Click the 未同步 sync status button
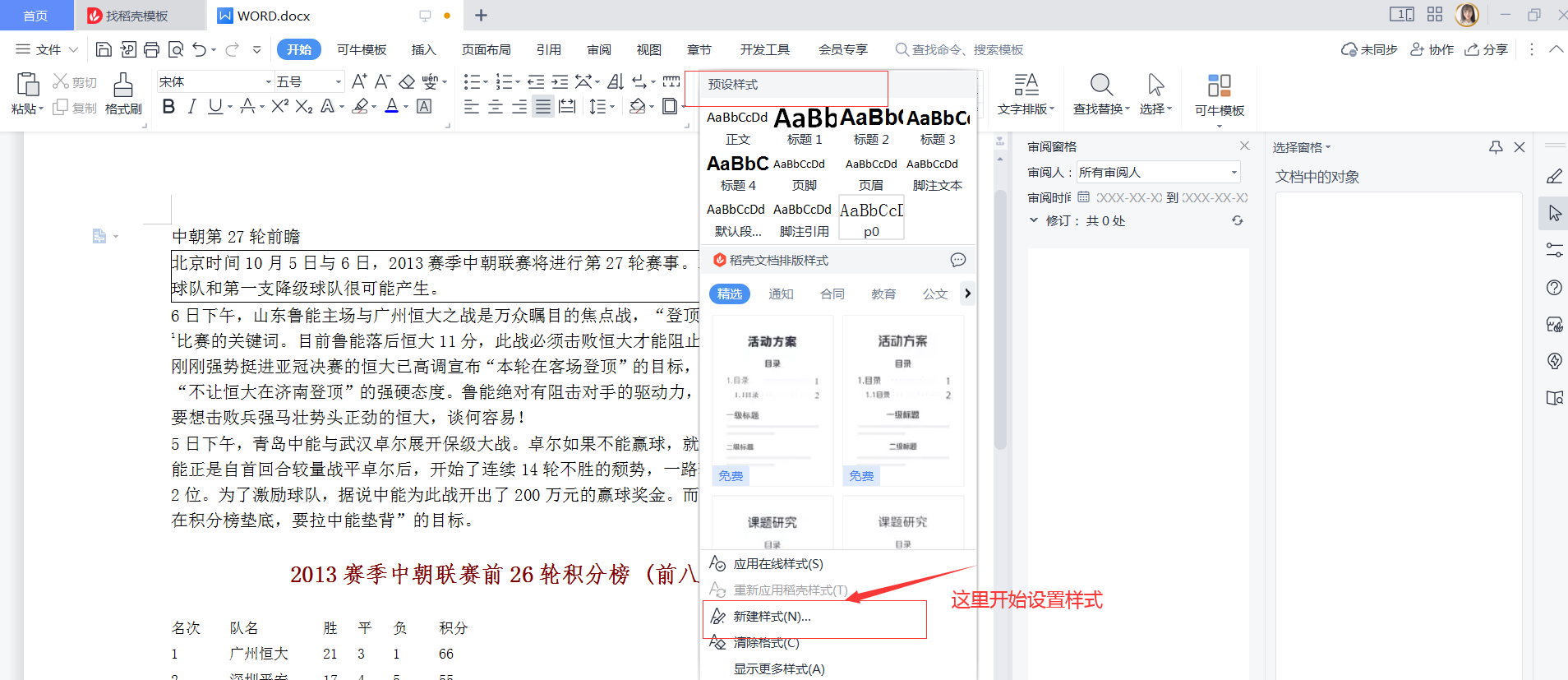Viewport: 1568px width, 680px height. click(x=1369, y=49)
